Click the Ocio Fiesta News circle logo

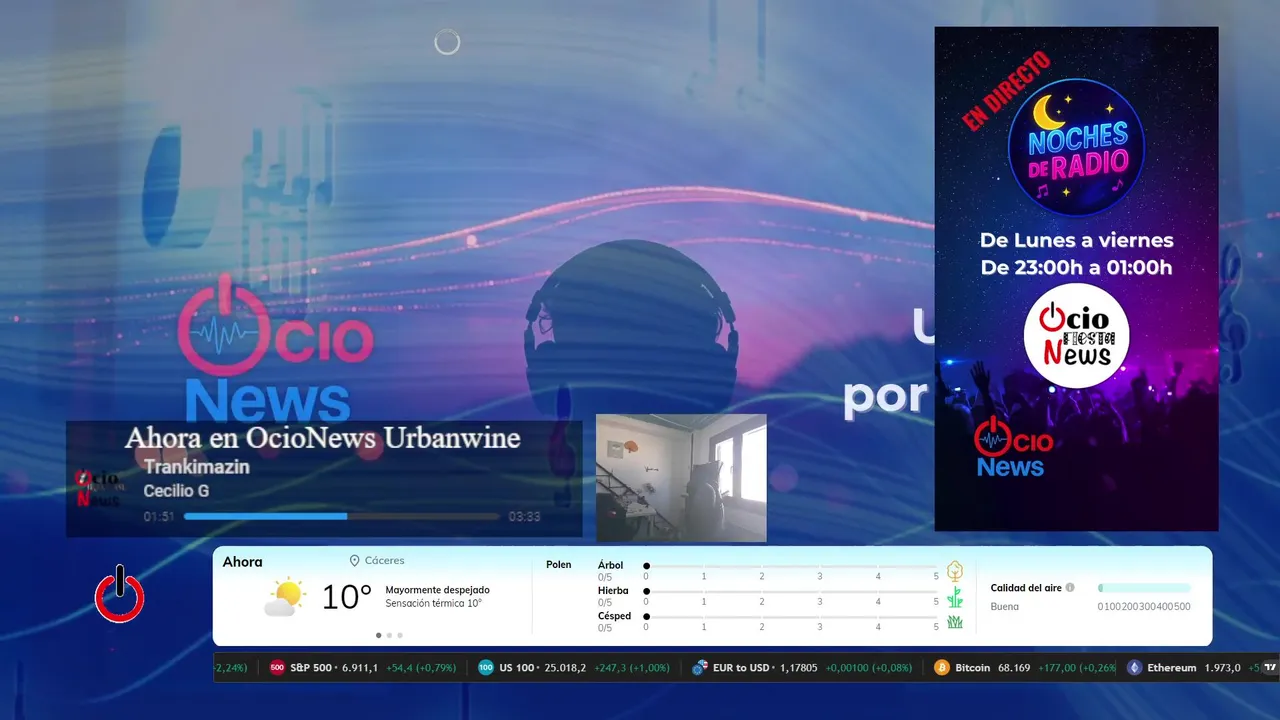(1076, 336)
